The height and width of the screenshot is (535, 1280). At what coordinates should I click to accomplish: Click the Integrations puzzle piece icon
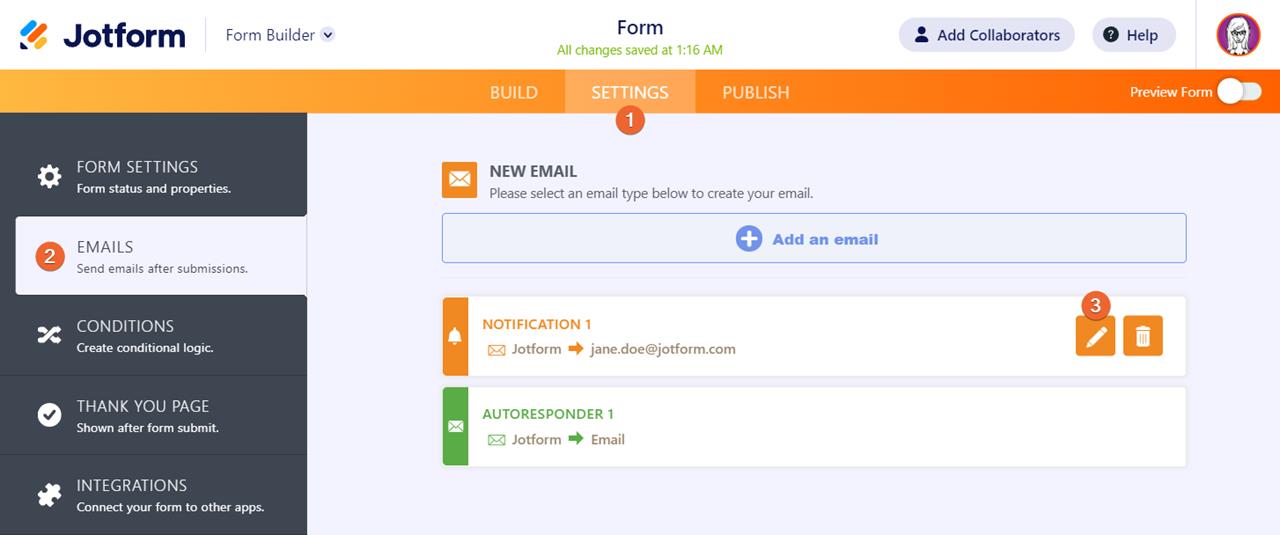pyautogui.click(x=49, y=495)
